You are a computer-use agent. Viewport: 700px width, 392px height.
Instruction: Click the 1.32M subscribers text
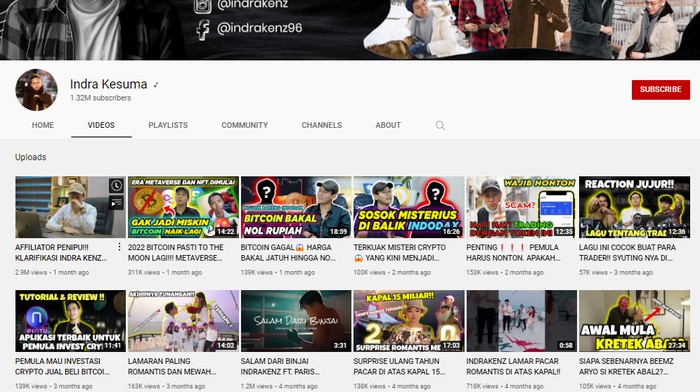[x=100, y=98]
